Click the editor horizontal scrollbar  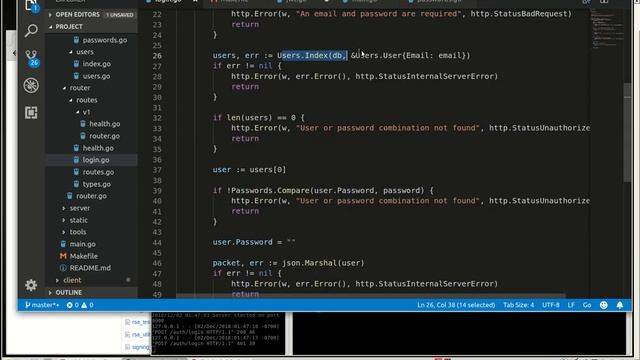point(371,296)
